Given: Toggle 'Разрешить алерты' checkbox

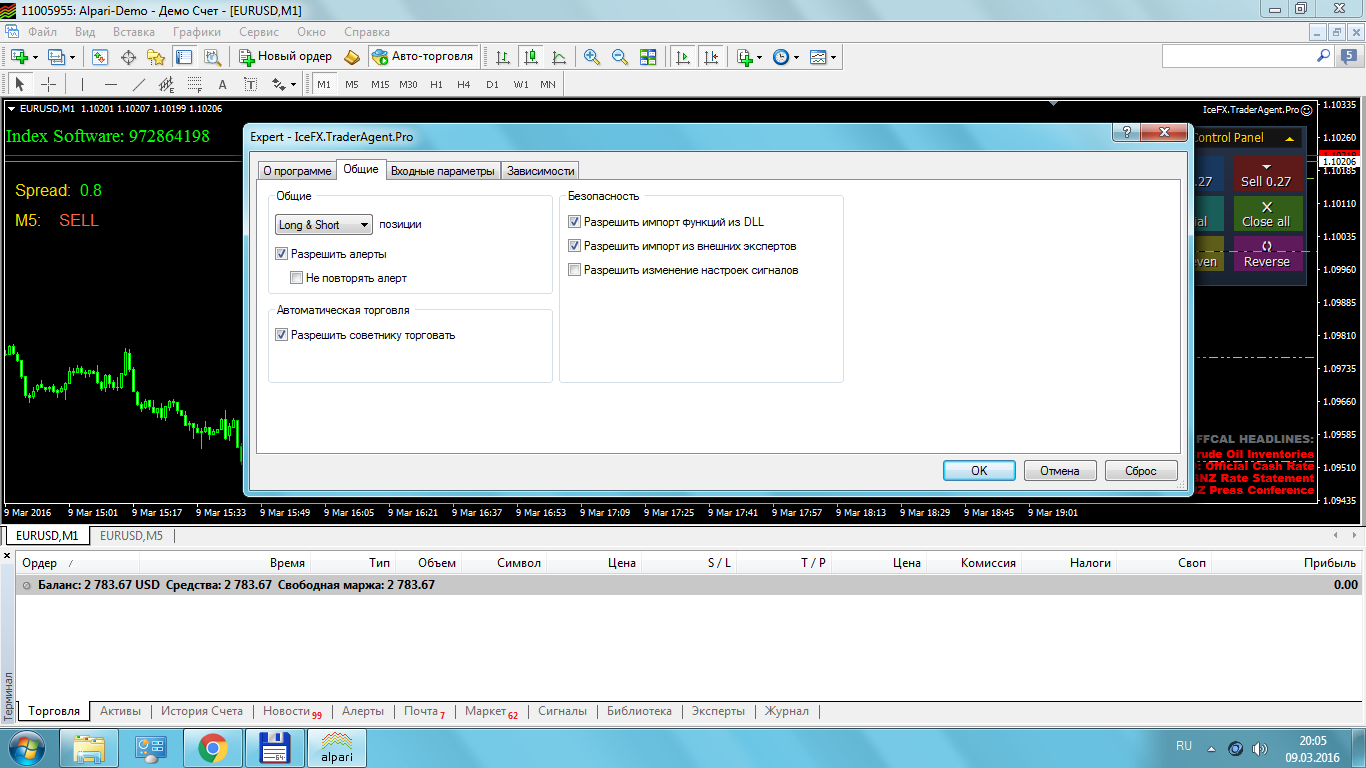Looking at the screenshot, I should pyautogui.click(x=281, y=254).
